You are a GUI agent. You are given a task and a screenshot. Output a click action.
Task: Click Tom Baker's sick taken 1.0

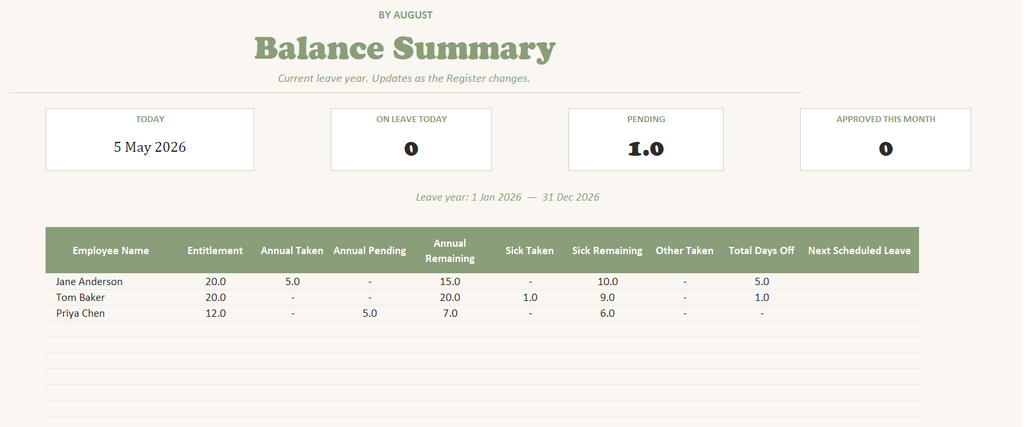(x=530, y=298)
